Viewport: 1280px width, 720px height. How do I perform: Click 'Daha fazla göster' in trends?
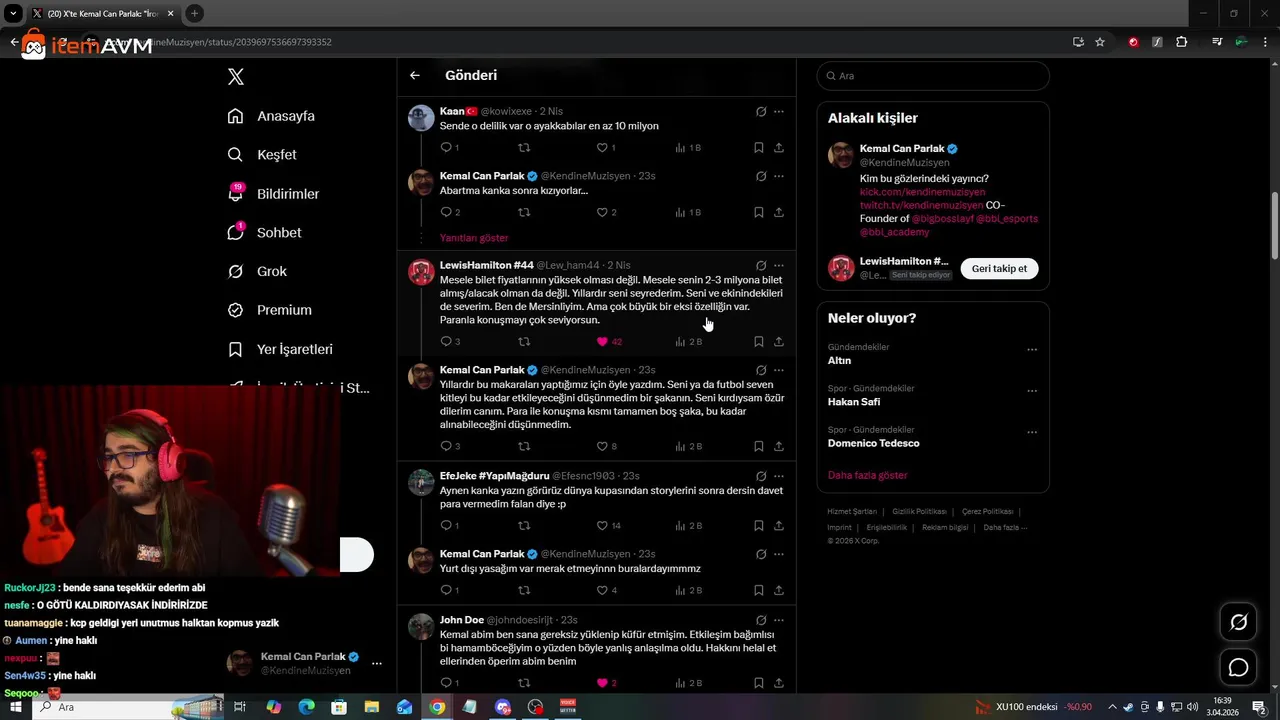[x=867, y=475]
